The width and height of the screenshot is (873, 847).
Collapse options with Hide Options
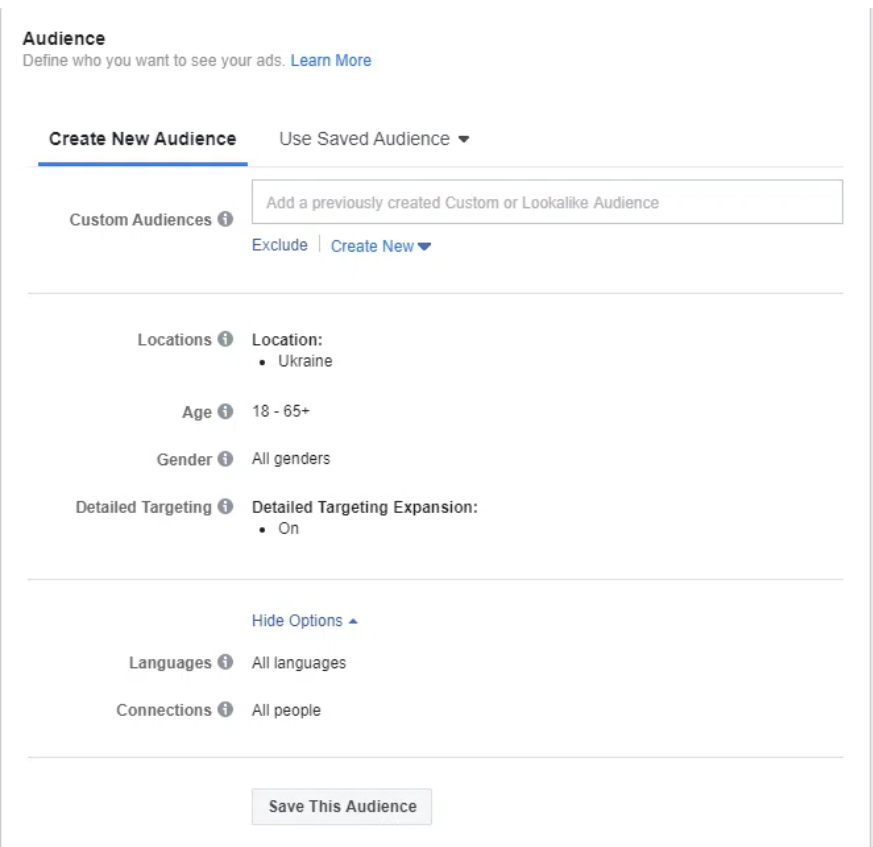click(x=304, y=621)
